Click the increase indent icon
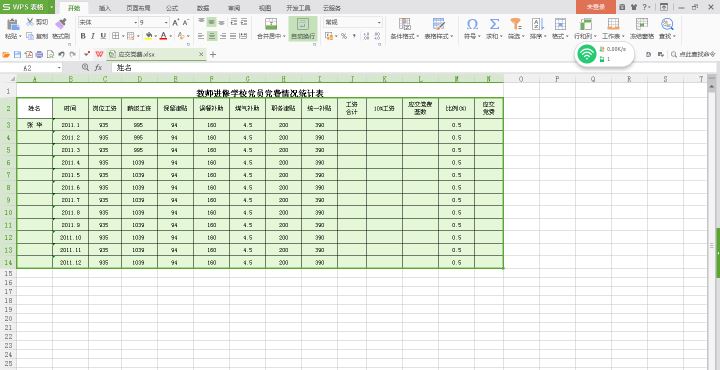This screenshot has height=370, width=720. (244, 22)
